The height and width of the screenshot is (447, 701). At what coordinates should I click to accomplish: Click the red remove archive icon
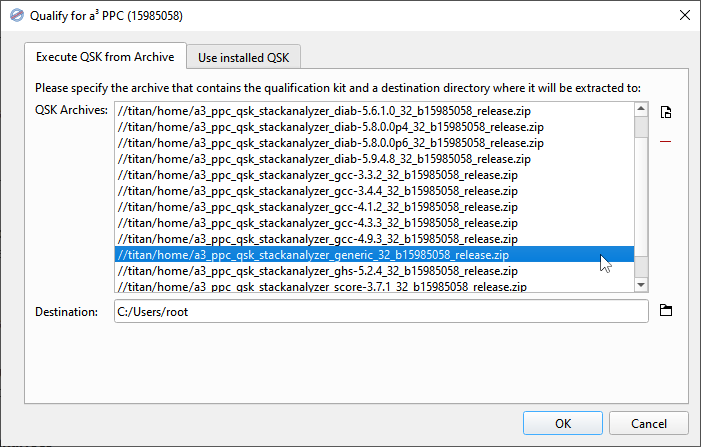666,142
